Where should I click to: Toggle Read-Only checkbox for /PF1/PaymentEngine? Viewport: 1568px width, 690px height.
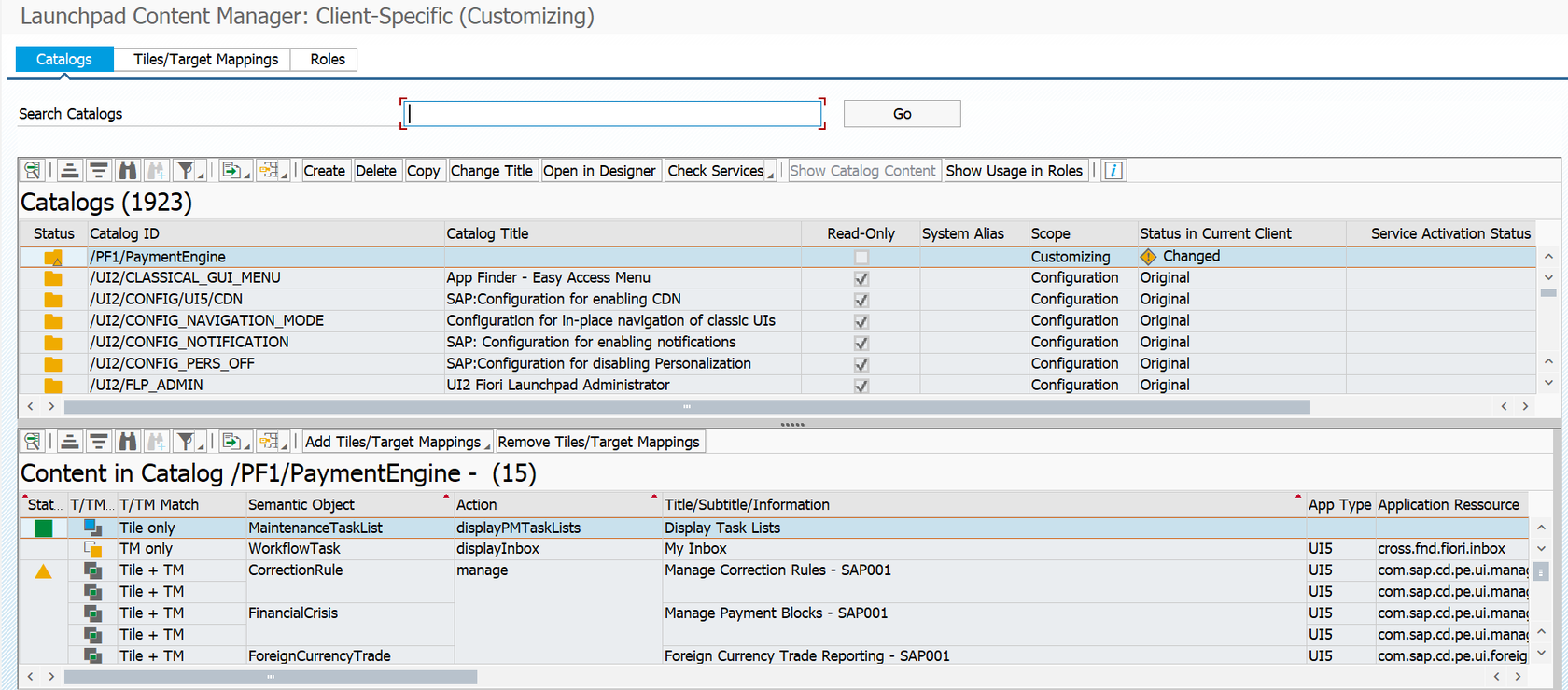pos(861,257)
